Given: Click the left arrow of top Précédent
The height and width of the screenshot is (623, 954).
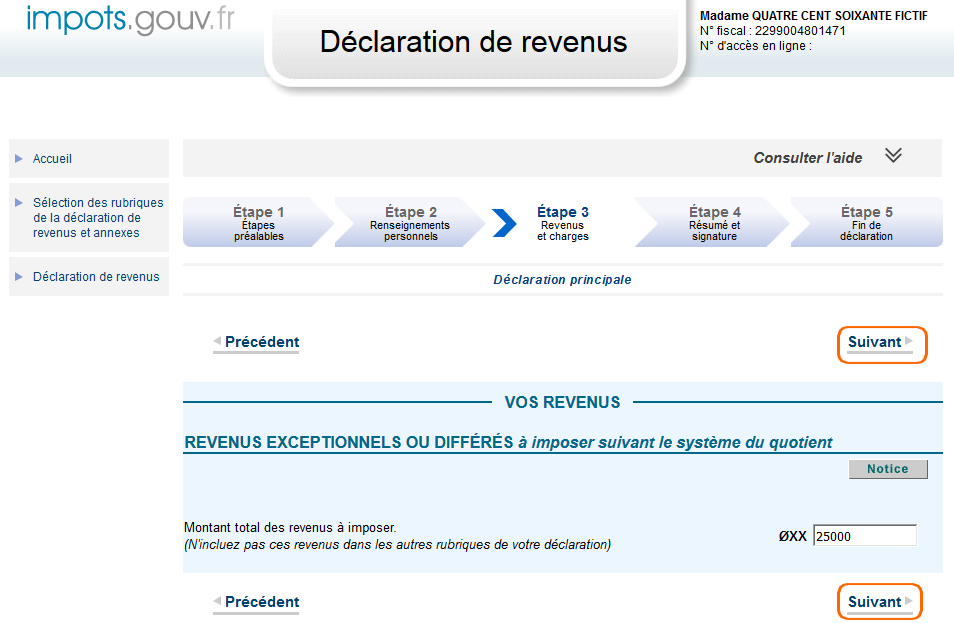Looking at the screenshot, I should (x=217, y=341).
